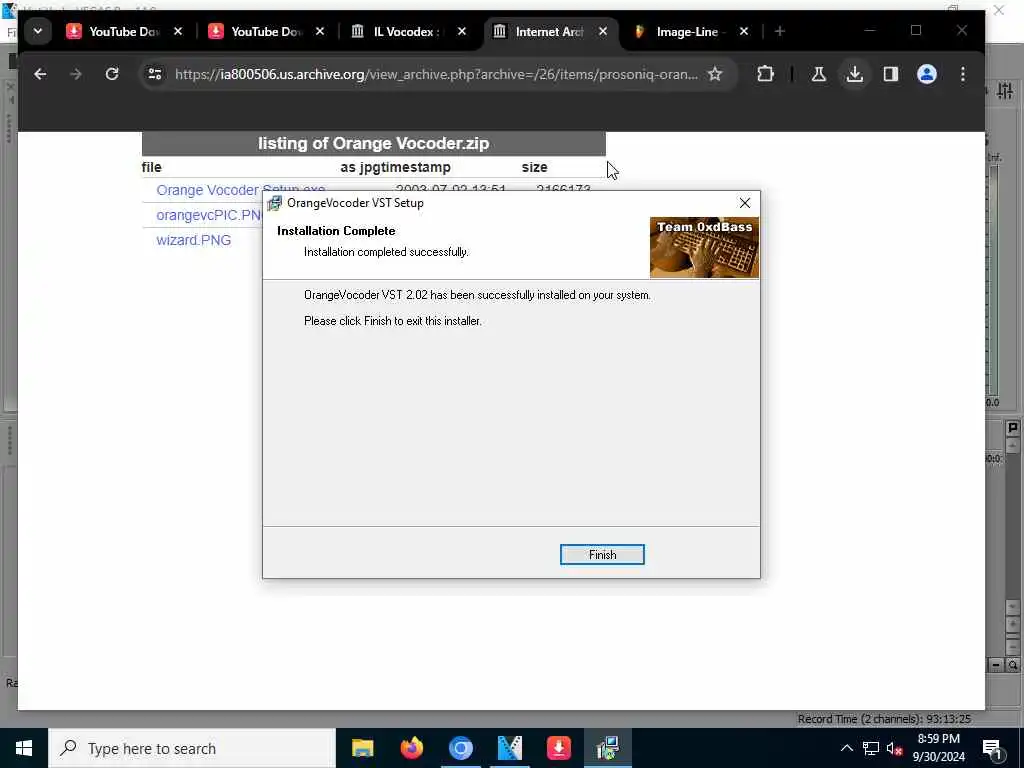Toggle the browser side panel
Image resolution: width=1024 pixels, height=768 pixels.
pyautogui.click(x=890, y=74)
